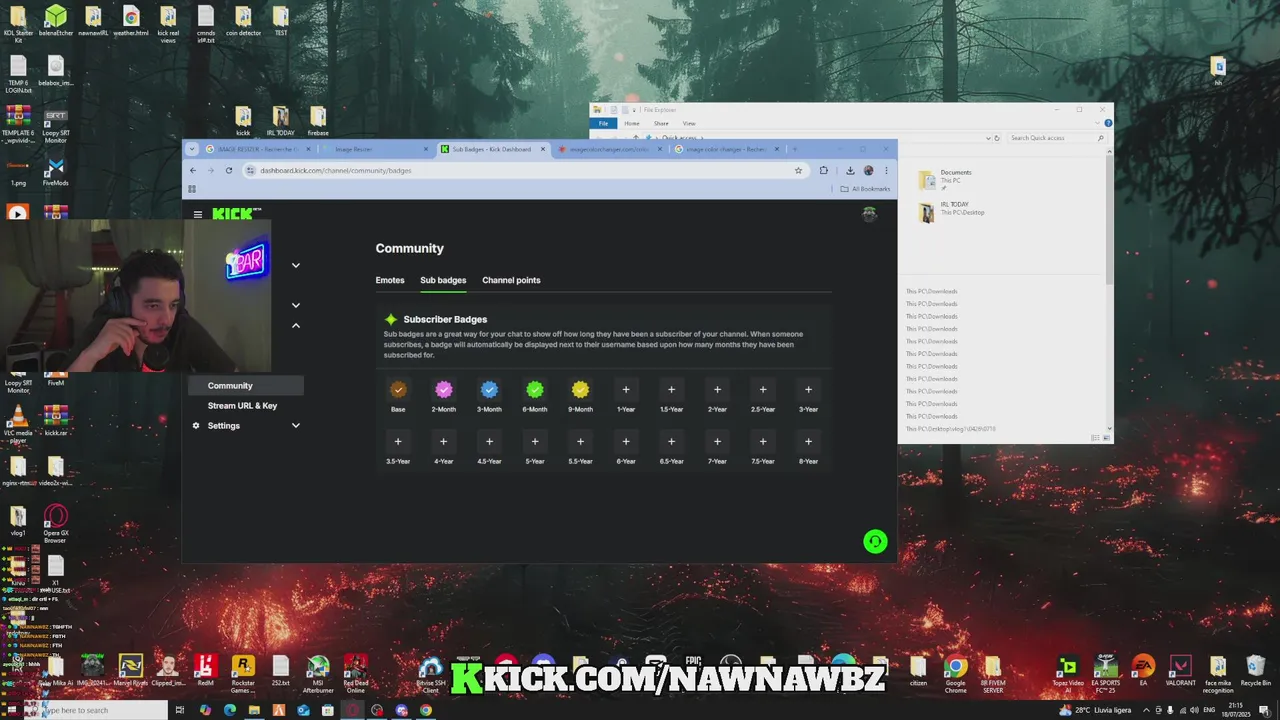Click the 9-Month yellow badge

coord(580,390)
